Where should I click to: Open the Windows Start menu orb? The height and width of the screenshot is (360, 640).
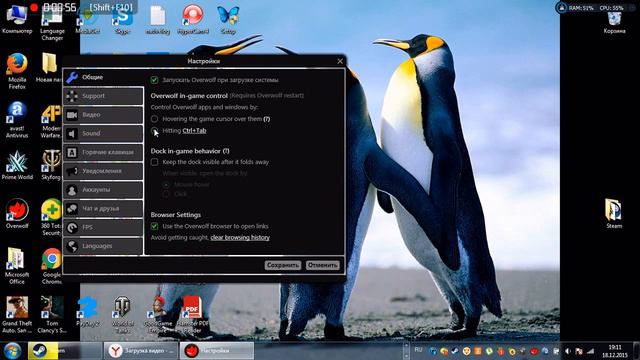(x=13, y=351)
